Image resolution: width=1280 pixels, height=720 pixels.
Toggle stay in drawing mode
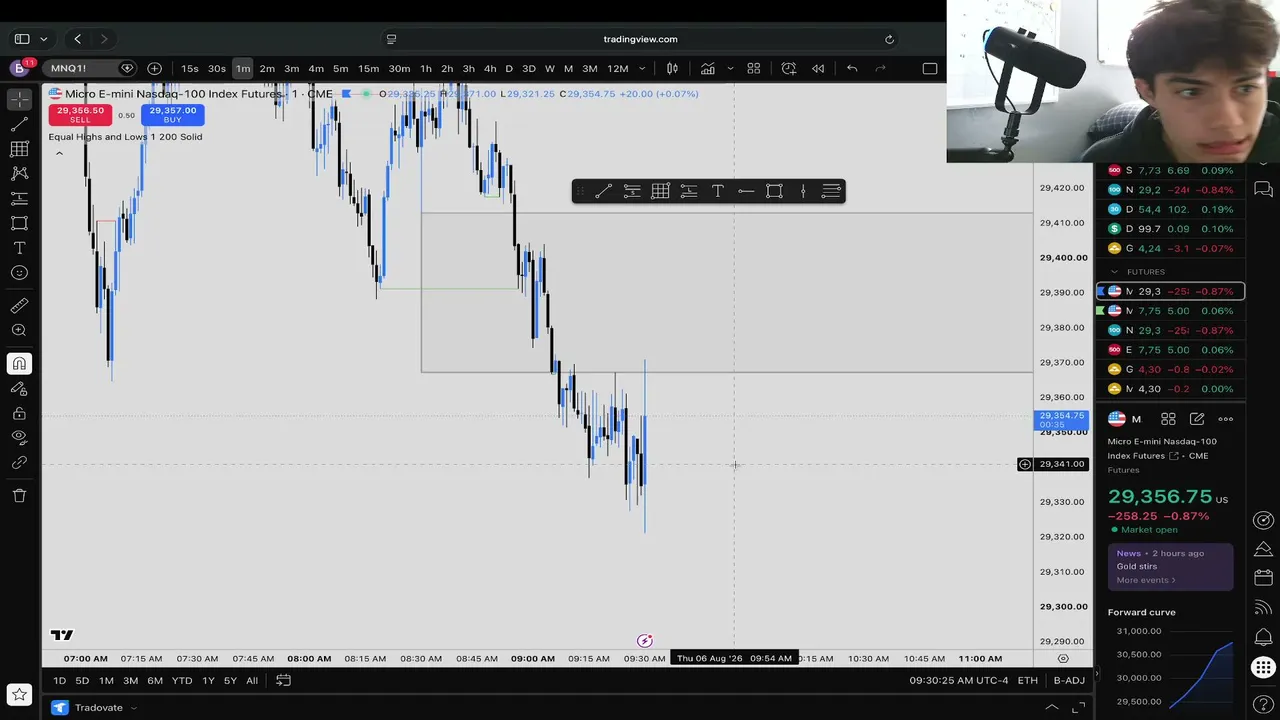(x=19, y=389)
